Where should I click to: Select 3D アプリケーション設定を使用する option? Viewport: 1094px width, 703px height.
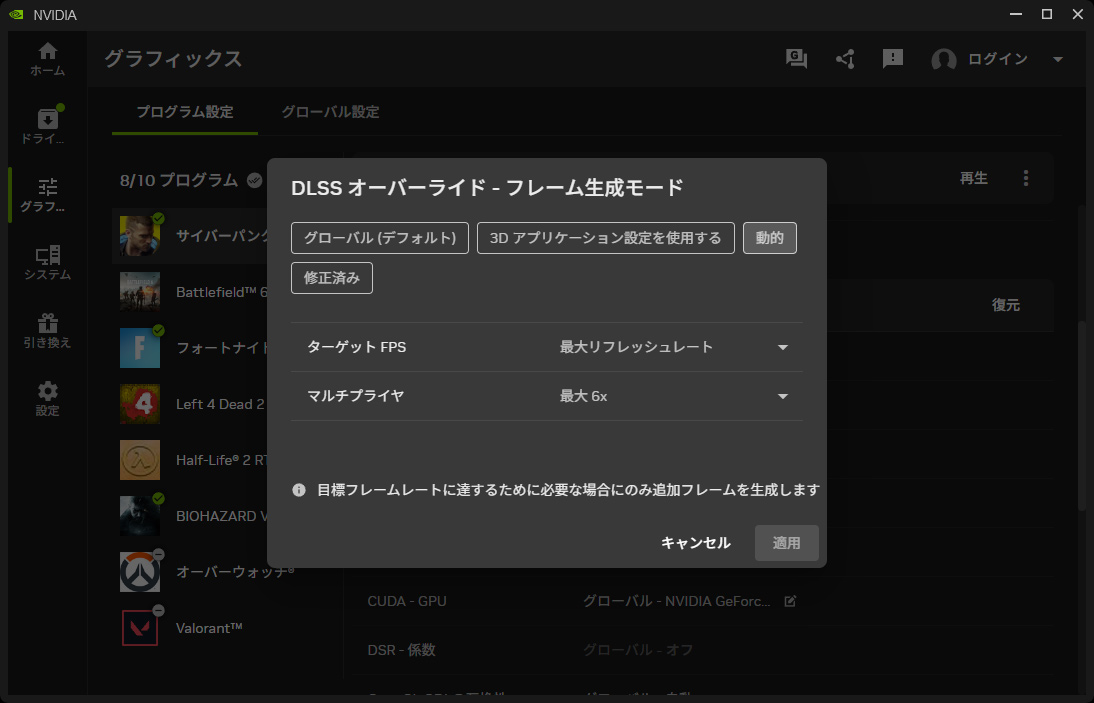pos(606,238)
